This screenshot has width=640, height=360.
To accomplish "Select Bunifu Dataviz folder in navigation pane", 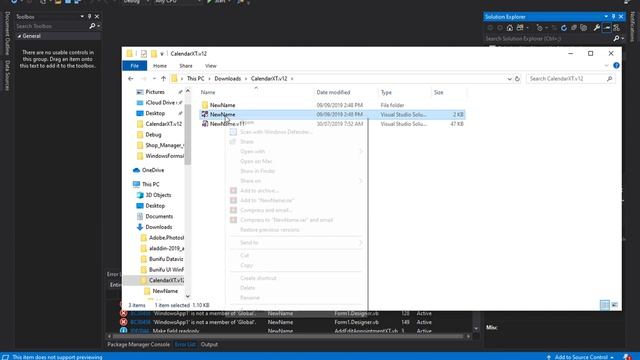I will (x=166, y=259).
